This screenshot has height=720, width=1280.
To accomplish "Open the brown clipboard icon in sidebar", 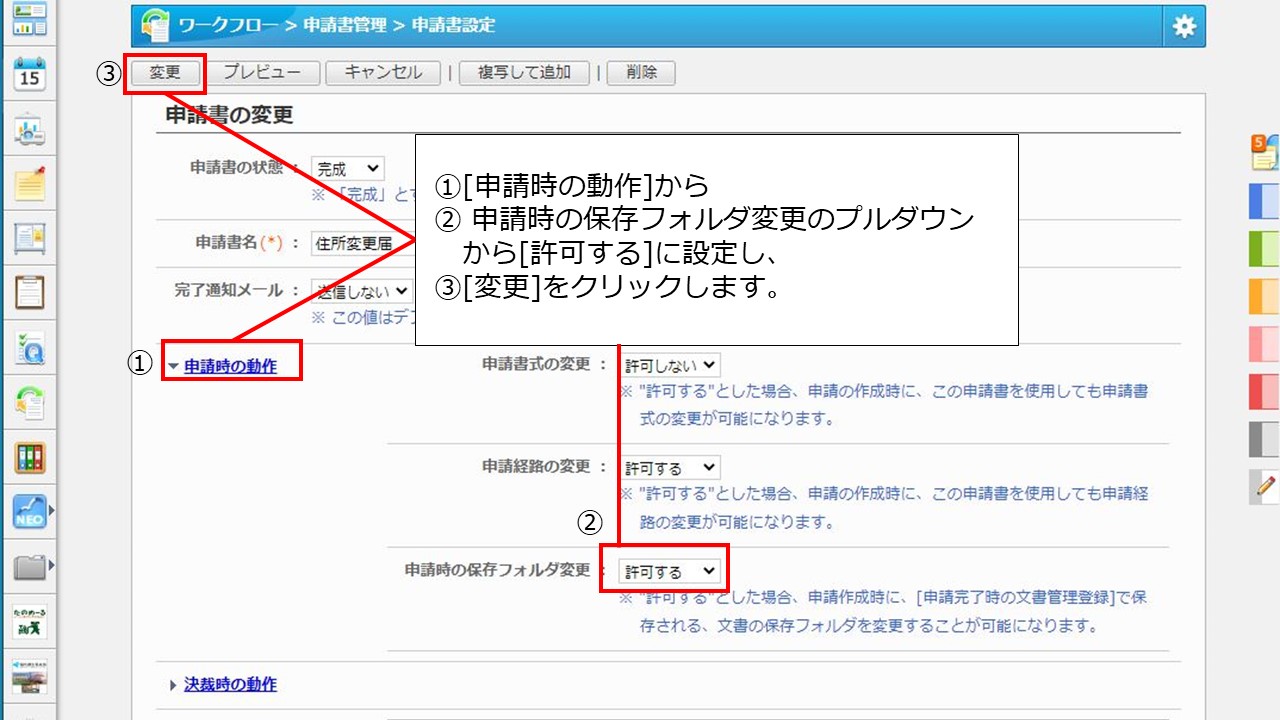I will click(30, 293).
